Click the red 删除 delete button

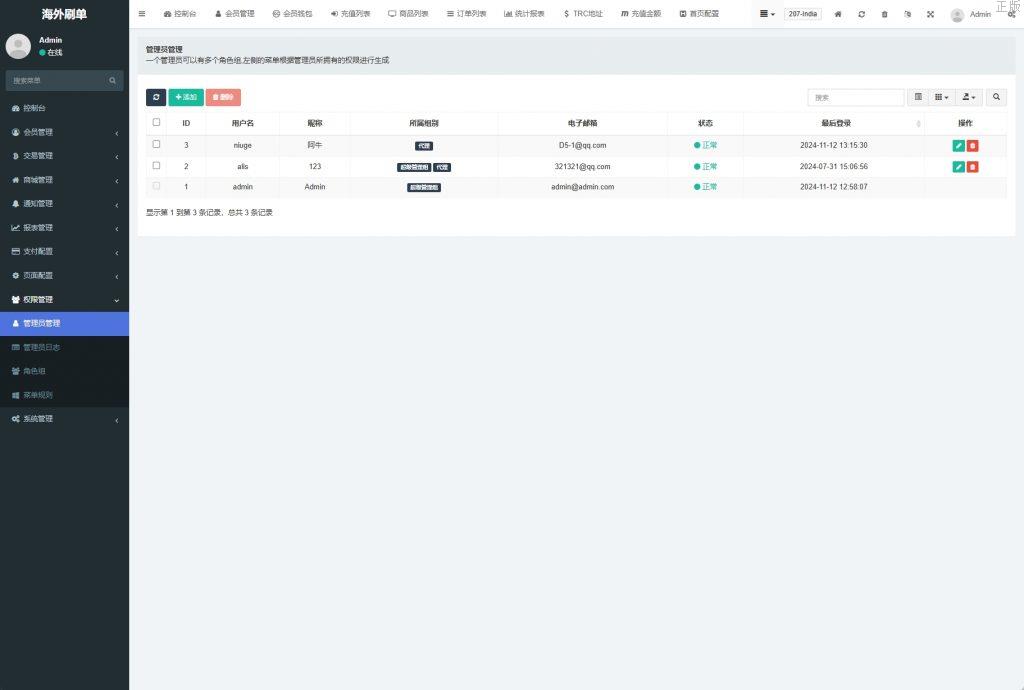(223, 97)
